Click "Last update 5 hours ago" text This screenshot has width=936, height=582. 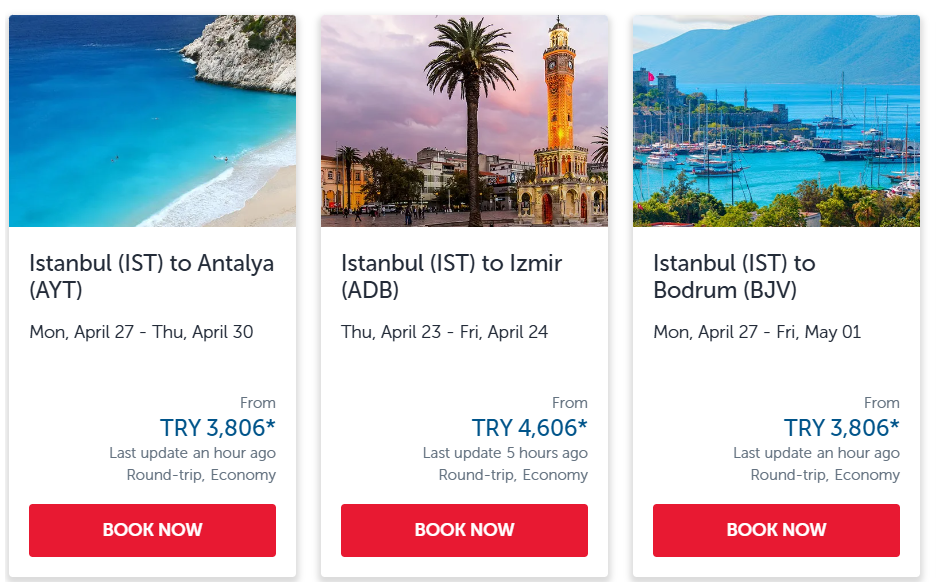coord(505,453)
